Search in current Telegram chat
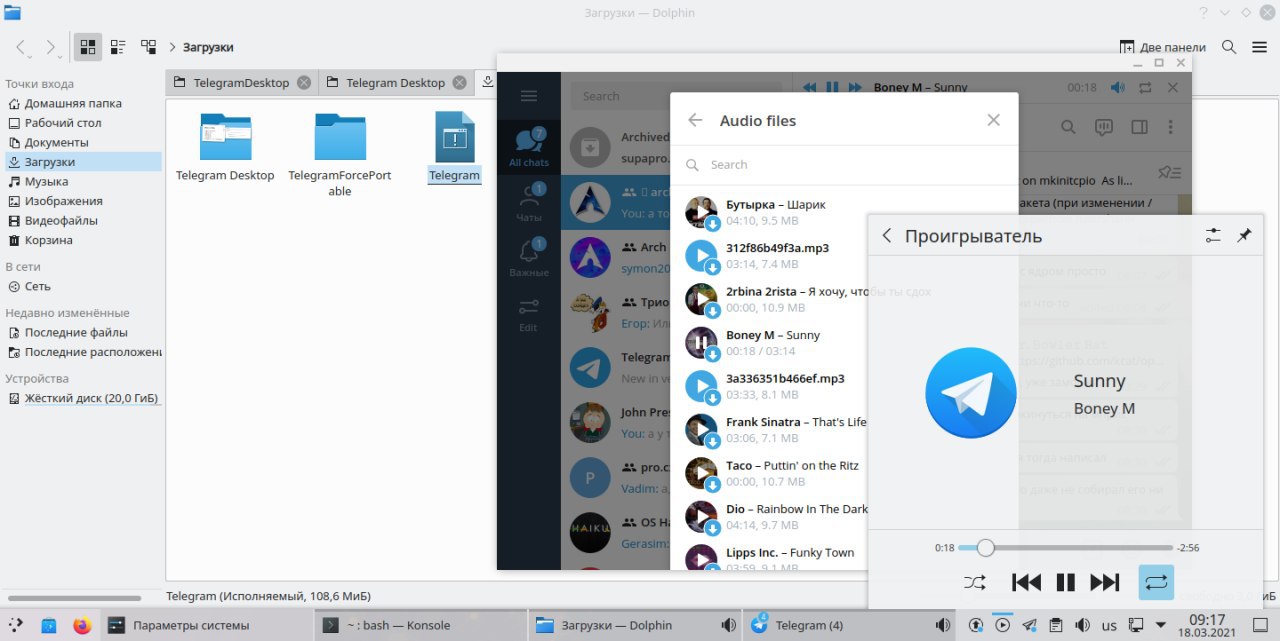Screen dimensions: 1280x641 [1068, 127]
